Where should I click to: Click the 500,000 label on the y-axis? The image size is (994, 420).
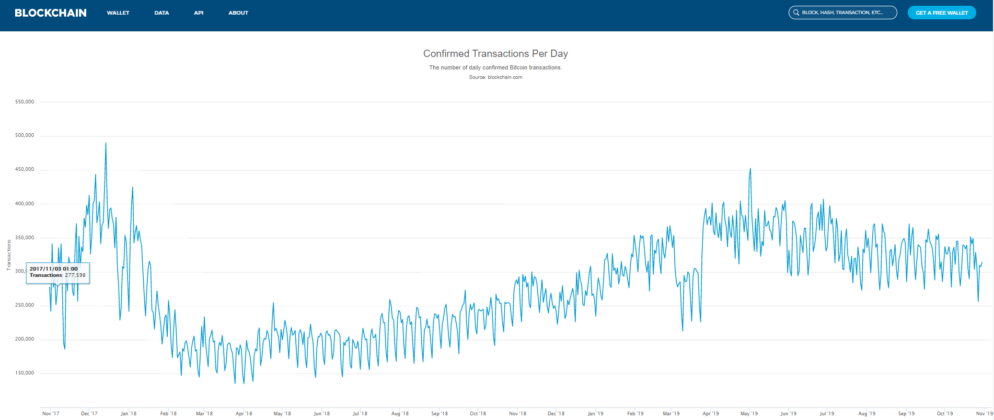click(25, 135)
